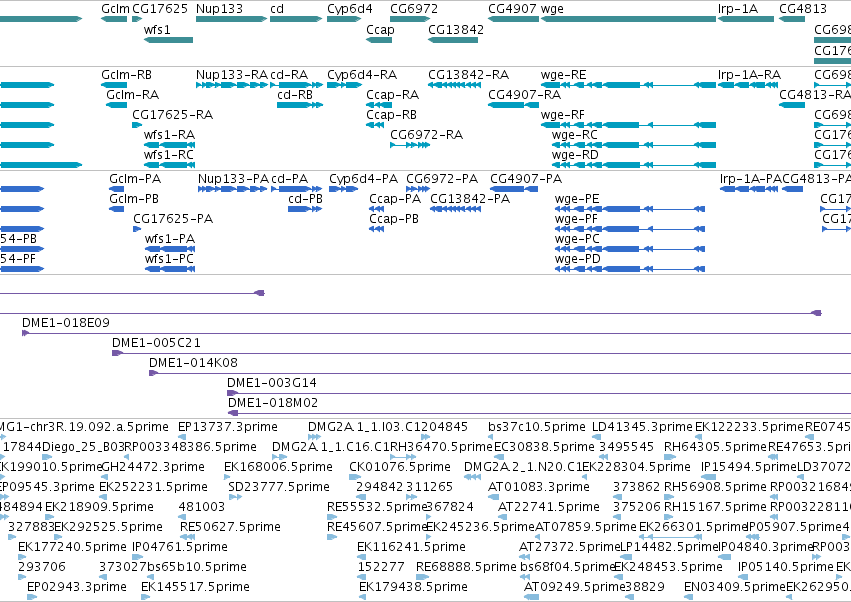Click transcript label wge-RE
The image size is (851, 602).
564,75
